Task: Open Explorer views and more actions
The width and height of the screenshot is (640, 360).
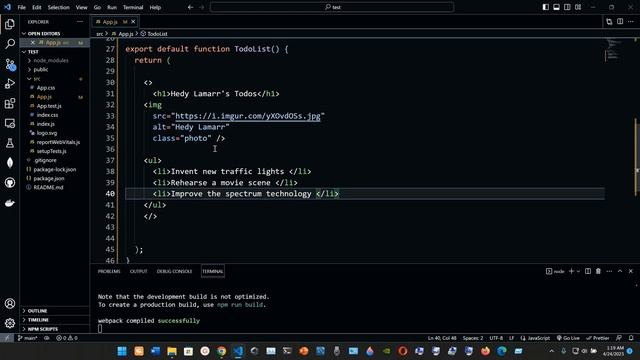Action: [x=80, y=22]
